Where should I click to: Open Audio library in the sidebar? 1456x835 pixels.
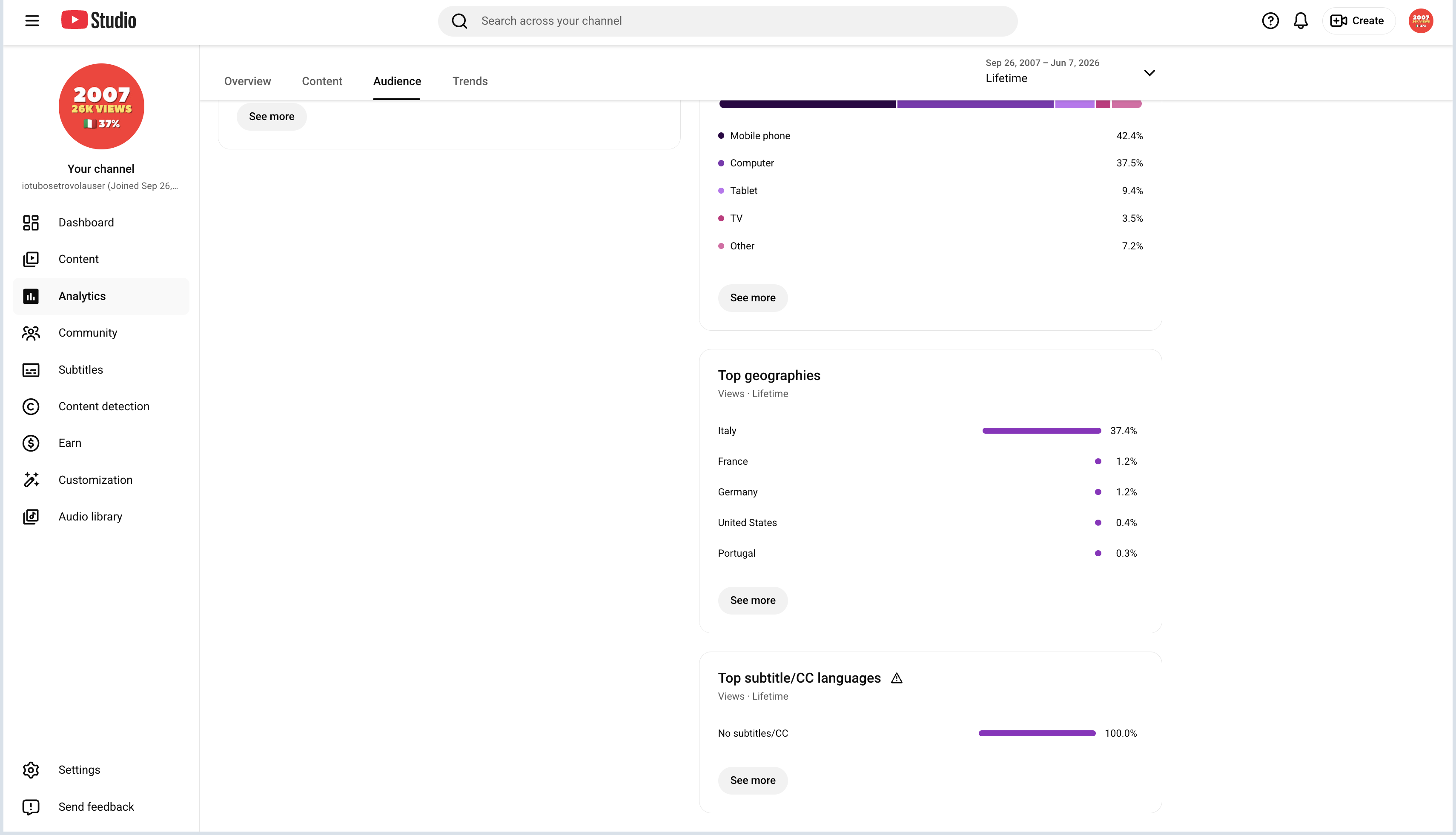(90, 517)
